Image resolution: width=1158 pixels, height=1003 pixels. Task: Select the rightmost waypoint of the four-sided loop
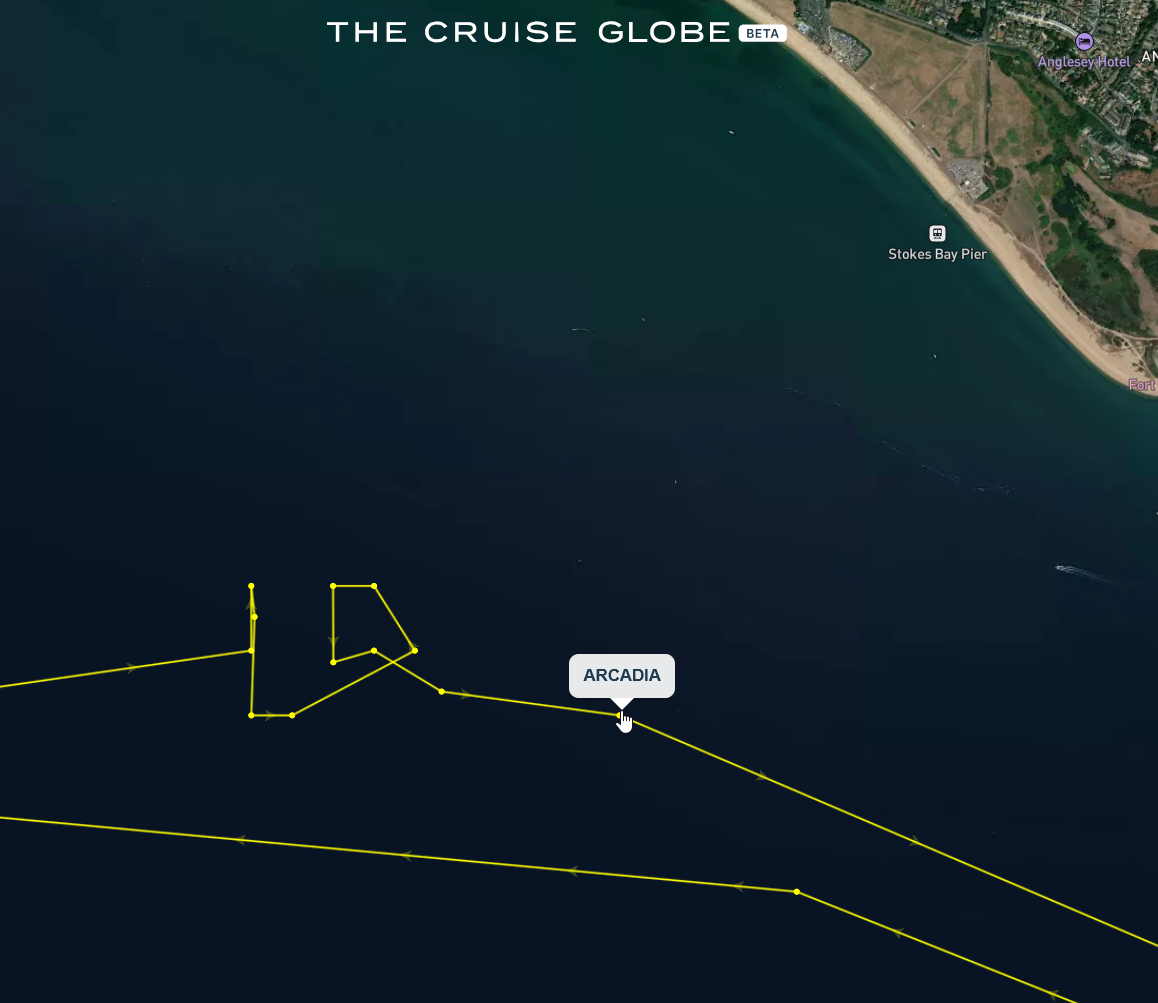pos(415,650)
